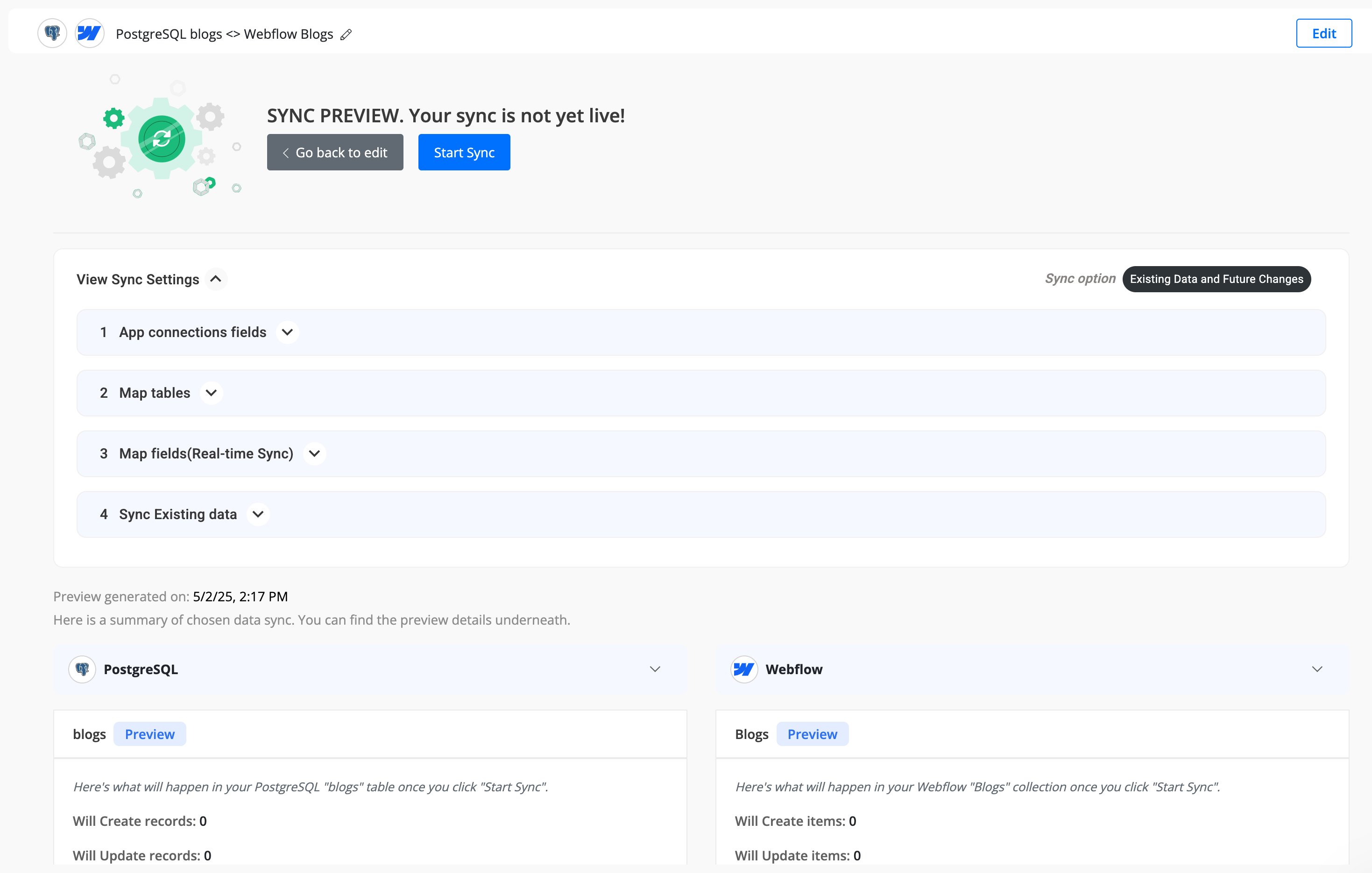
Task: Click the Edit button
Action: click(1323, 33)
